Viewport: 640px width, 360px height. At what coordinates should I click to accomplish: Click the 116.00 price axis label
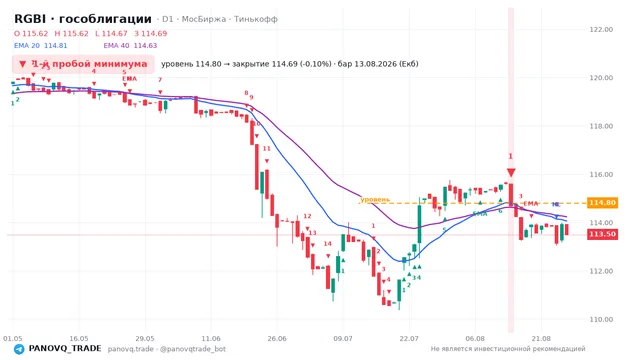(x=601, y=174)
